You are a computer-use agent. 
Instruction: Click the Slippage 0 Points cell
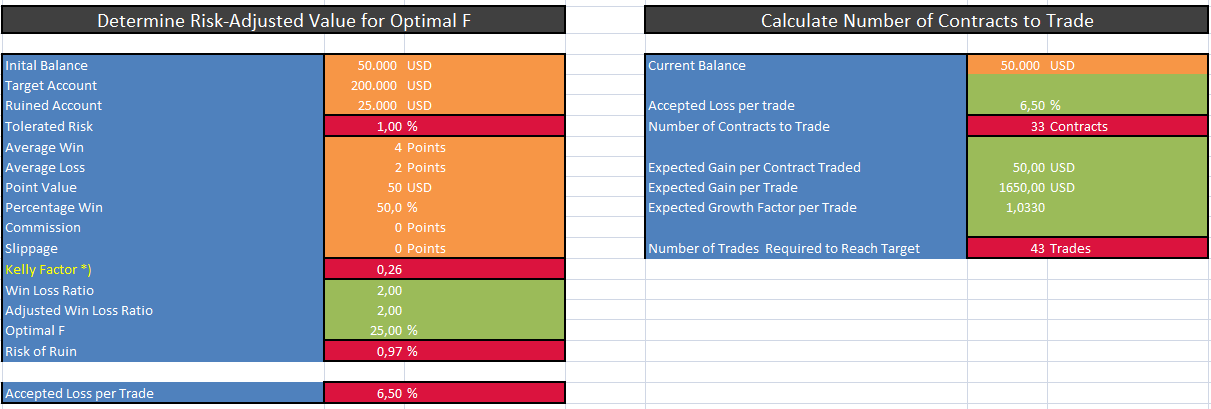pos(444,248)
